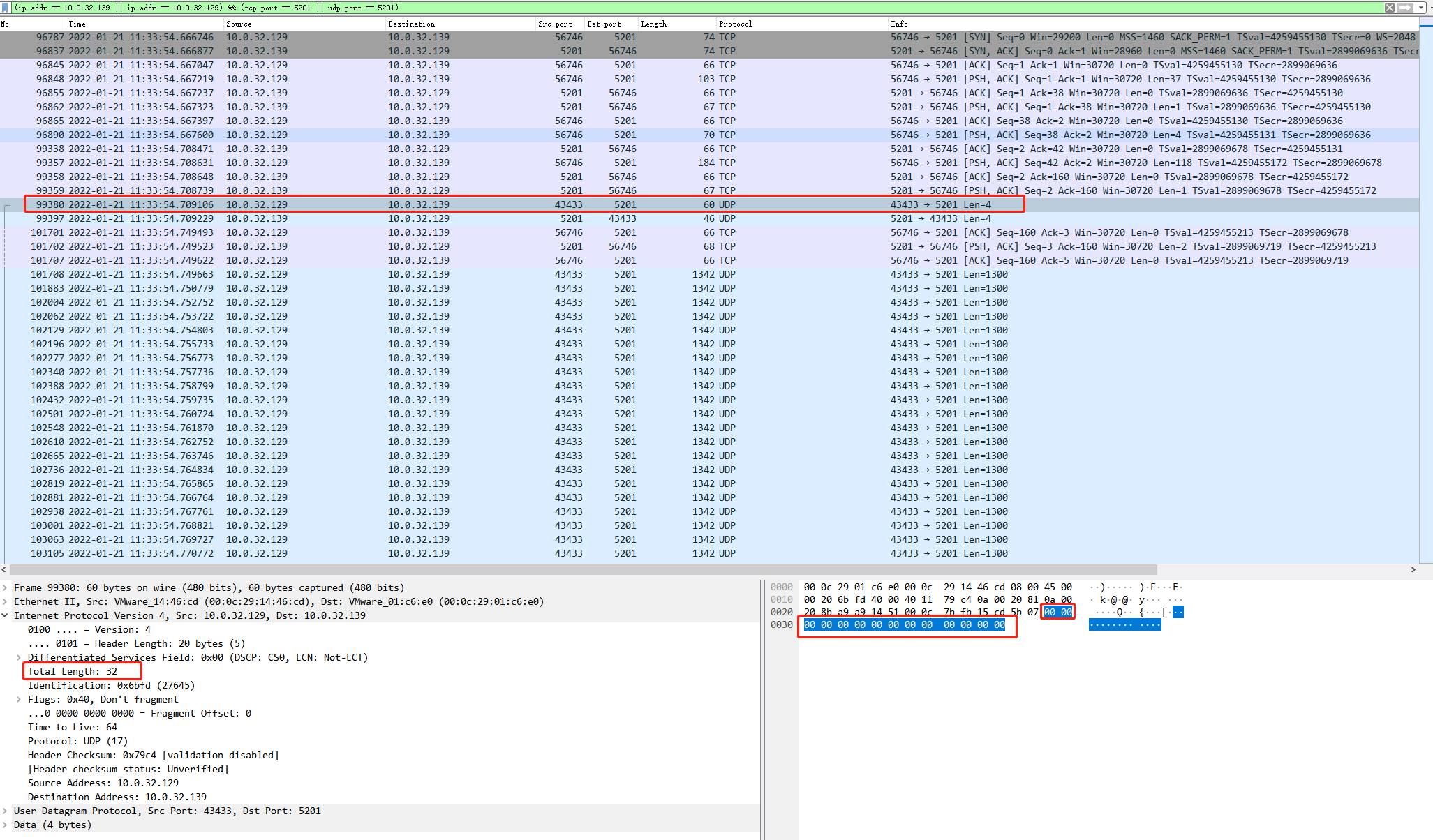This screenshot has height=840, width=1433.
Task: Select the Total Length: 32 field
Action: (73, 672)
